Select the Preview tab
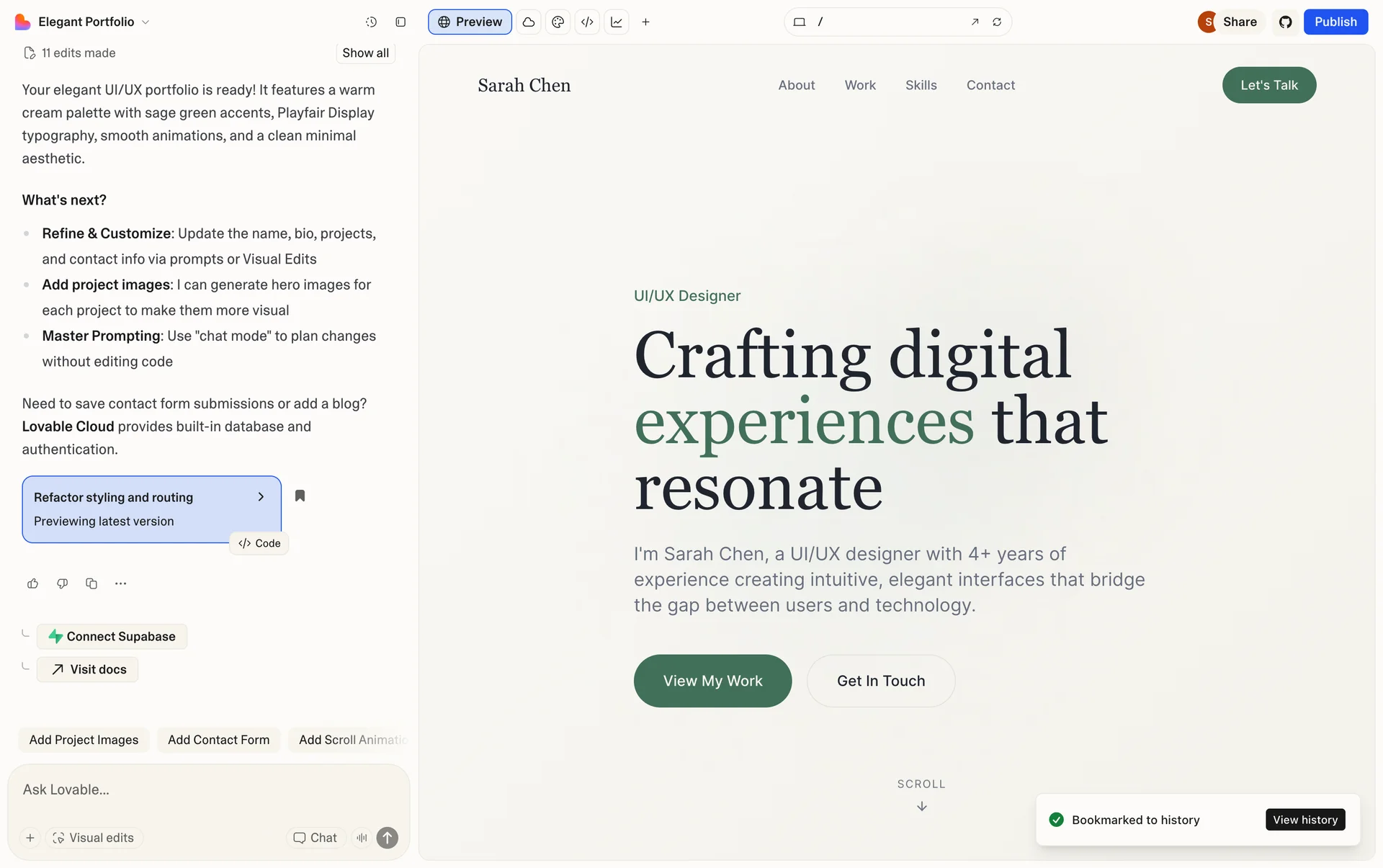This screenshot has height=868, width=1383. pos(470,22)
